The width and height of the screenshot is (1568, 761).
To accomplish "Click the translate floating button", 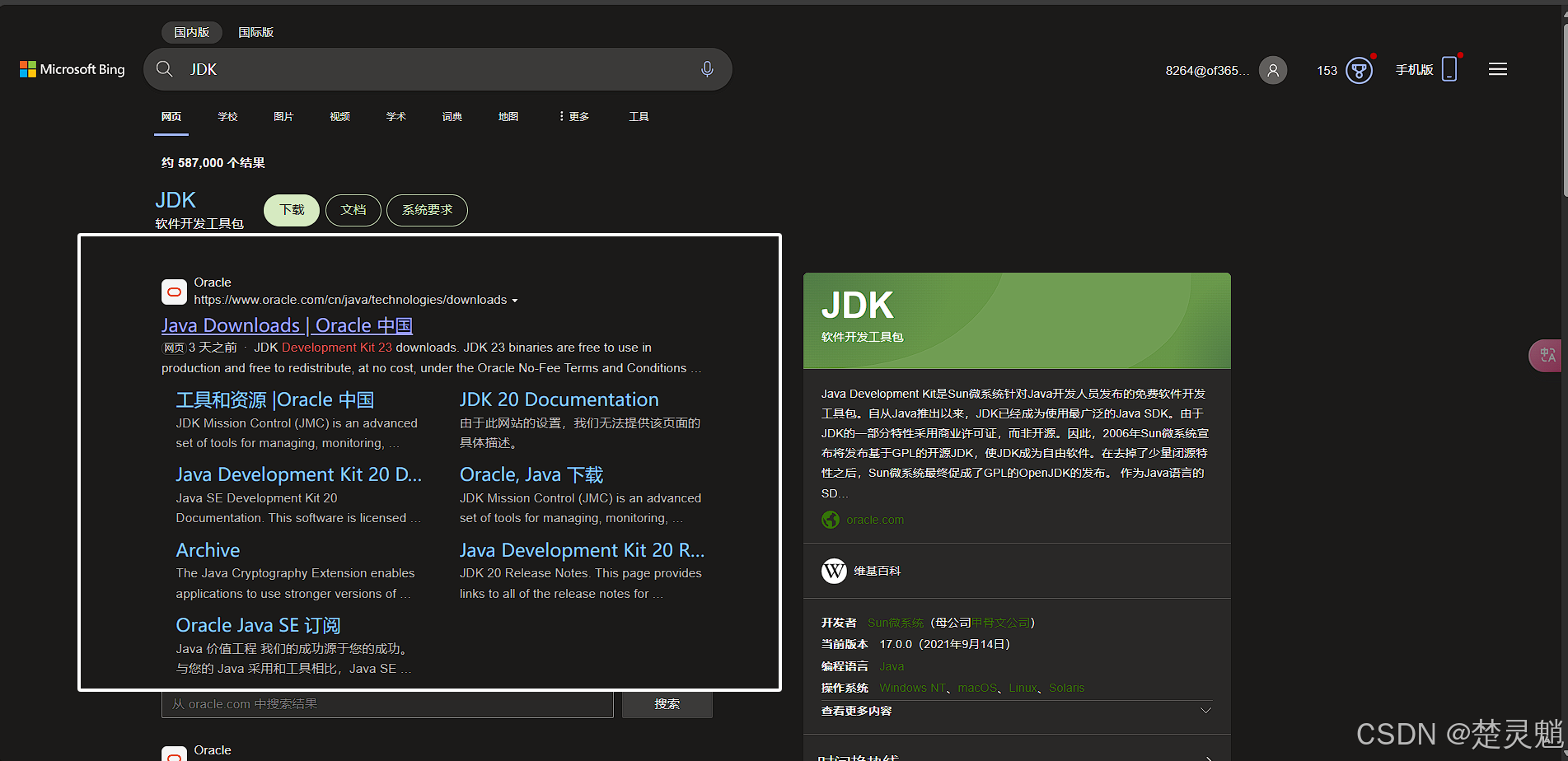I will click(x=1547, y=356).
